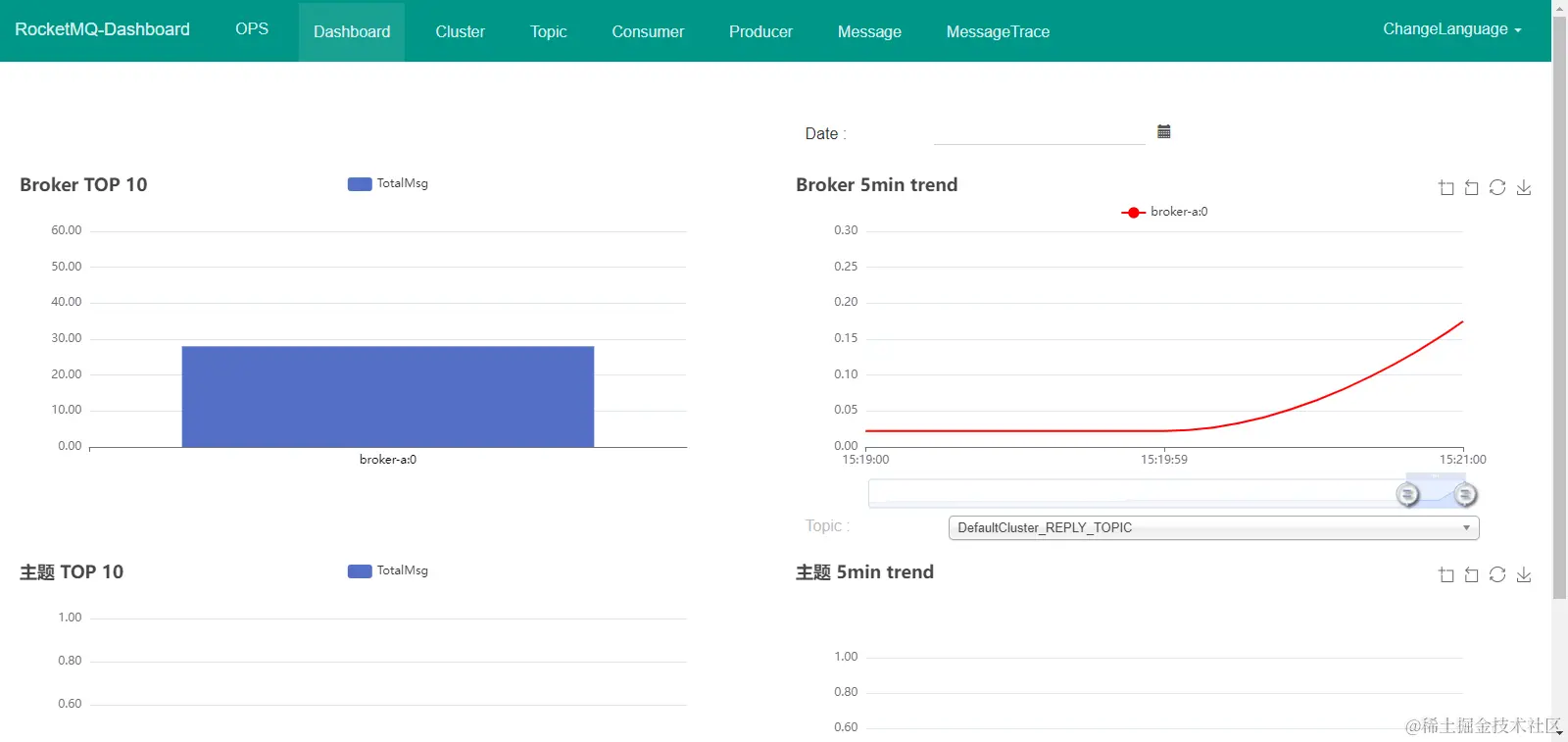This screenshot has width=1568, height=742.
Task: Refresh the 主题 5min trend chart
Action: coord(1497,574)
